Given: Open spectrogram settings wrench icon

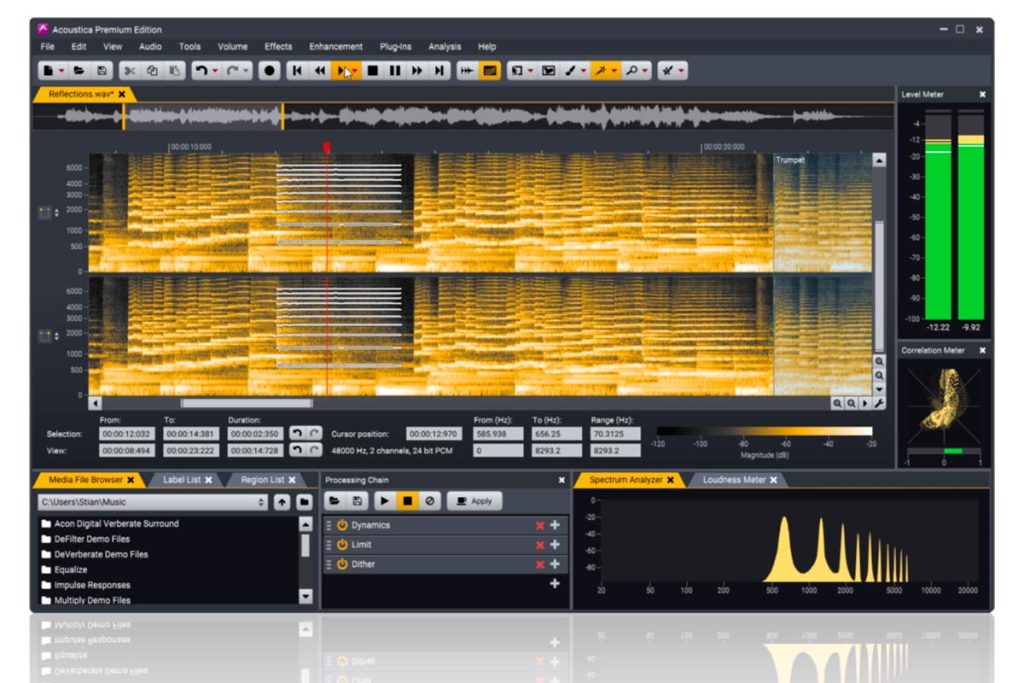Looking at the screenshot, I should pyautogui.click(x=879, y=404).
